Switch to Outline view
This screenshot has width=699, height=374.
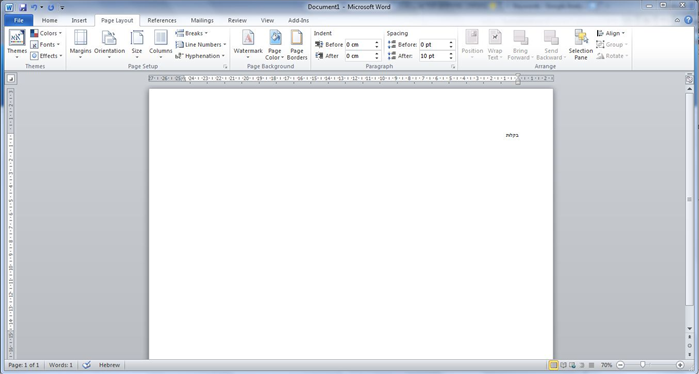coord(582,365)
